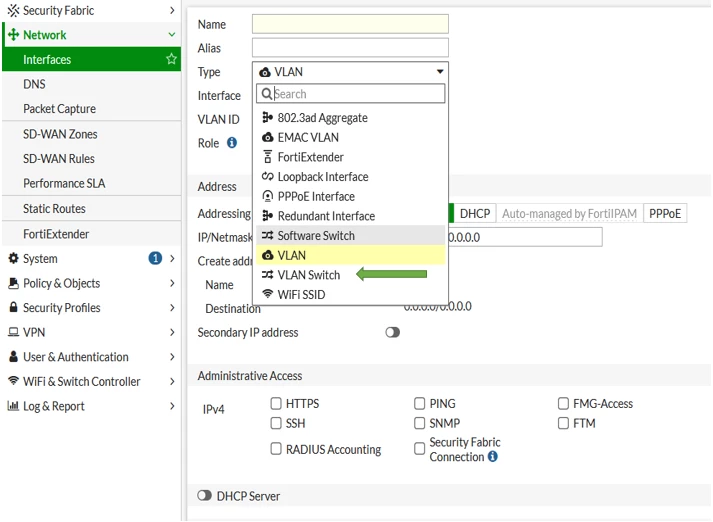Check the PING access checkbox
This screenshot has width=713, height=522.
click(420, 403)
